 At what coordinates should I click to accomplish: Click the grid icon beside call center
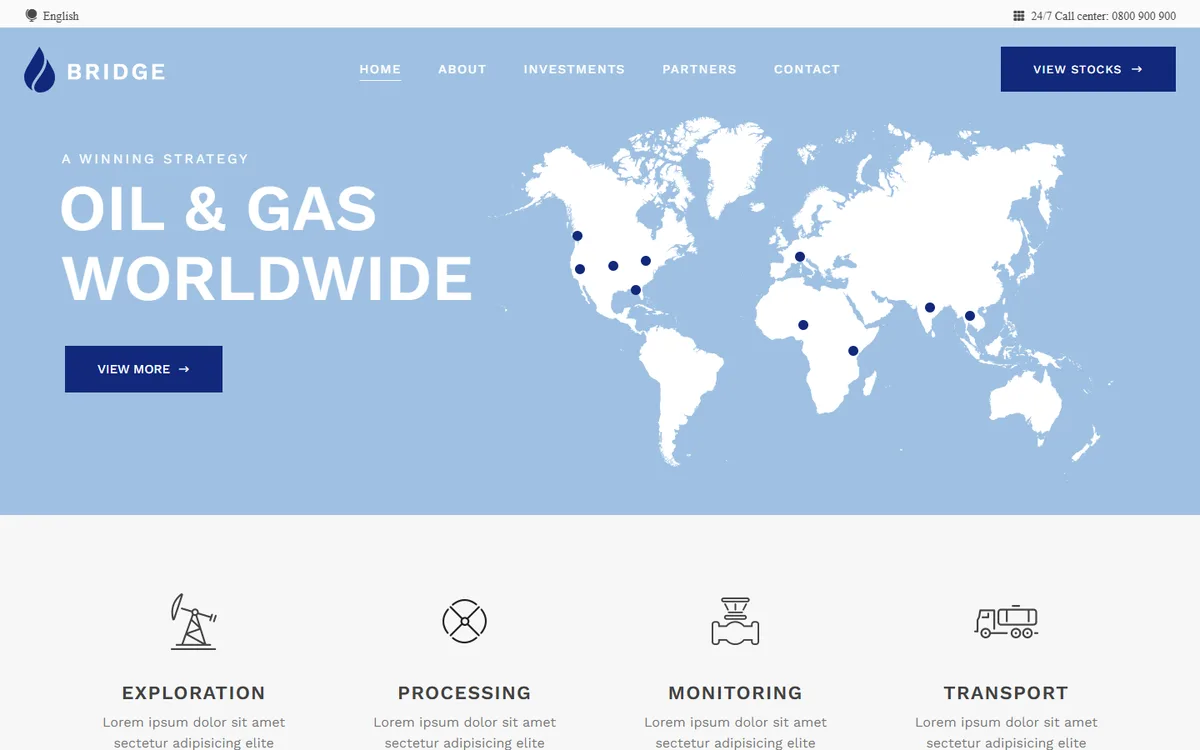[x=1019, y=16]
